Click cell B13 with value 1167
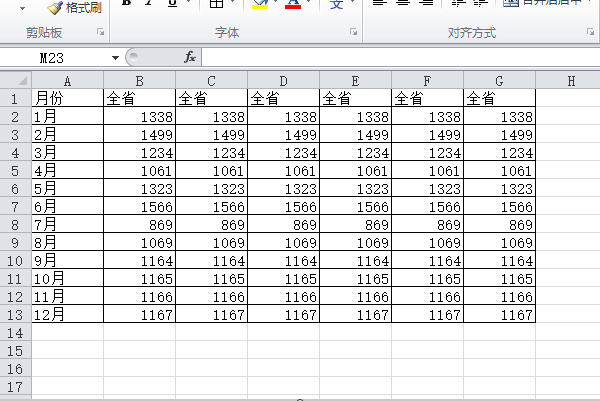 coord(139,314)
